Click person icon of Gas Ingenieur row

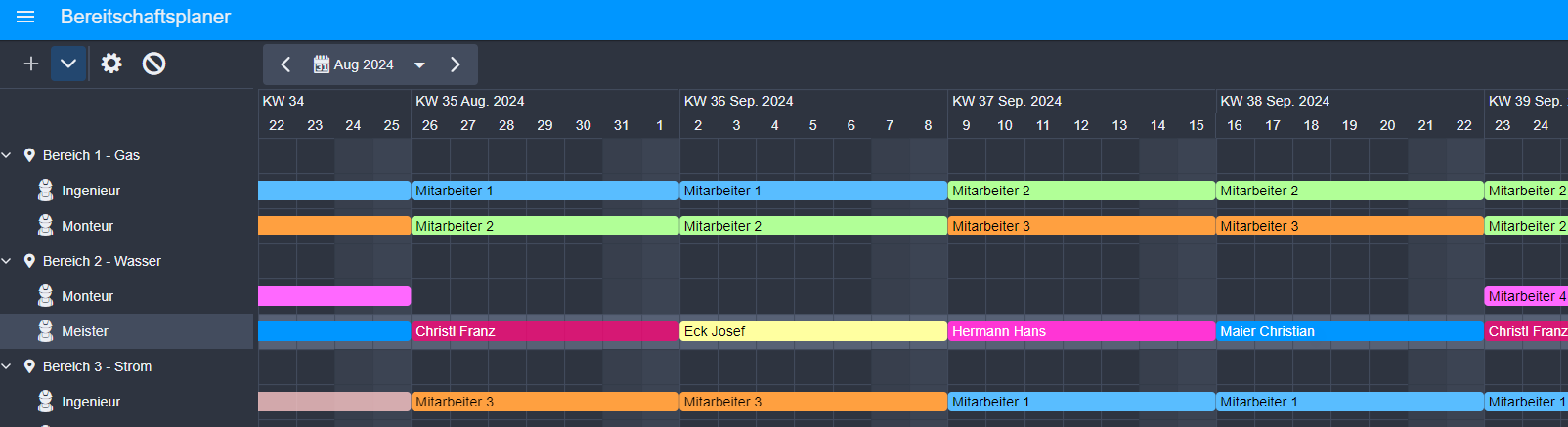click(x=45, y=191)
